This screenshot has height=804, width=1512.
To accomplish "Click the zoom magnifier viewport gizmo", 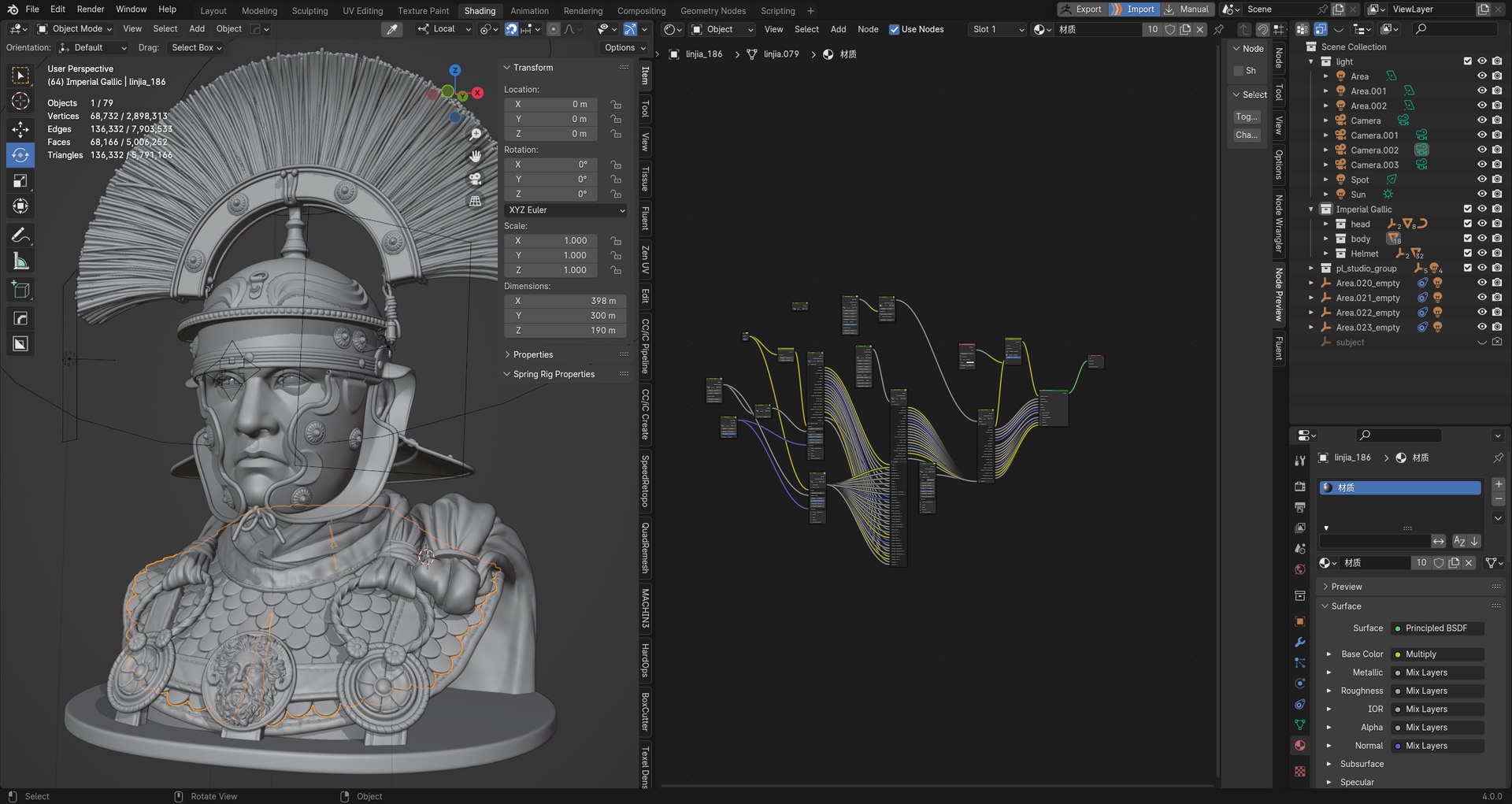I will click(476, 135).
